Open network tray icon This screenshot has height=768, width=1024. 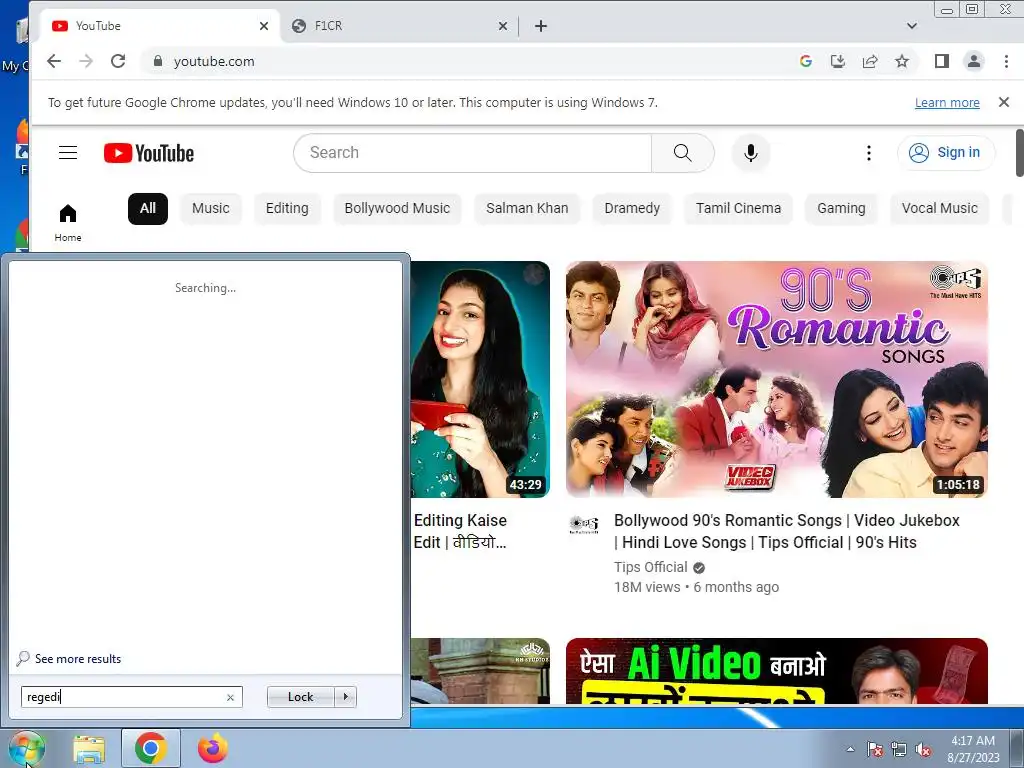pos(899,750)
